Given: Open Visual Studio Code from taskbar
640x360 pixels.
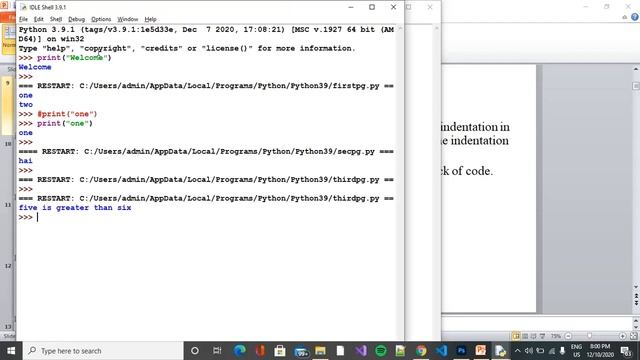Looking at the screenshot, I should coord(441,351).
